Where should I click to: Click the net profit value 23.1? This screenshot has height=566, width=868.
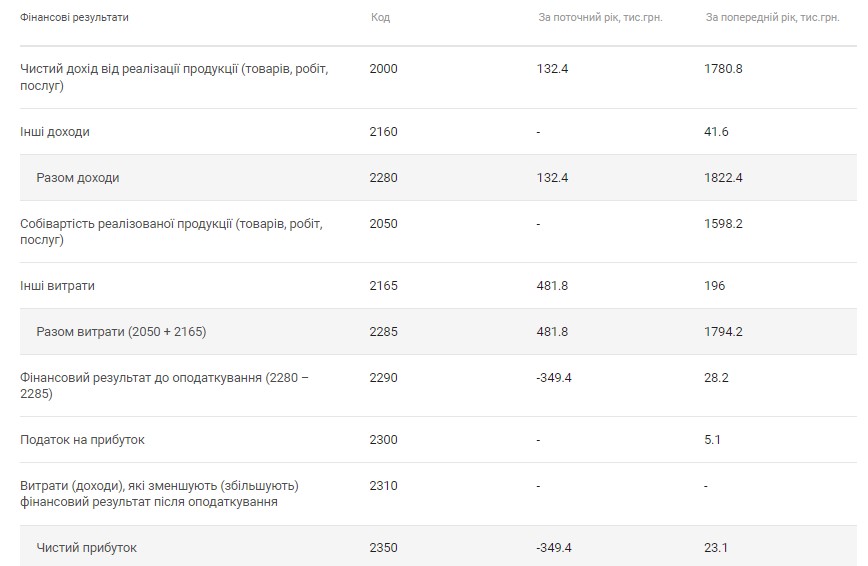(x=717, y=548)
